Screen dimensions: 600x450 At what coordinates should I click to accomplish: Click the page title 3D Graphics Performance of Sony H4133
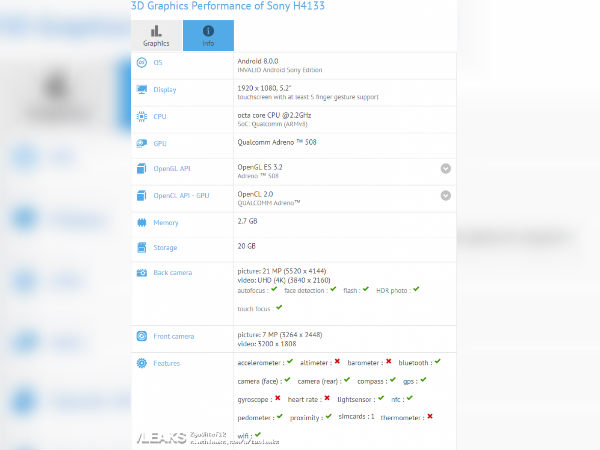point(228,6)
